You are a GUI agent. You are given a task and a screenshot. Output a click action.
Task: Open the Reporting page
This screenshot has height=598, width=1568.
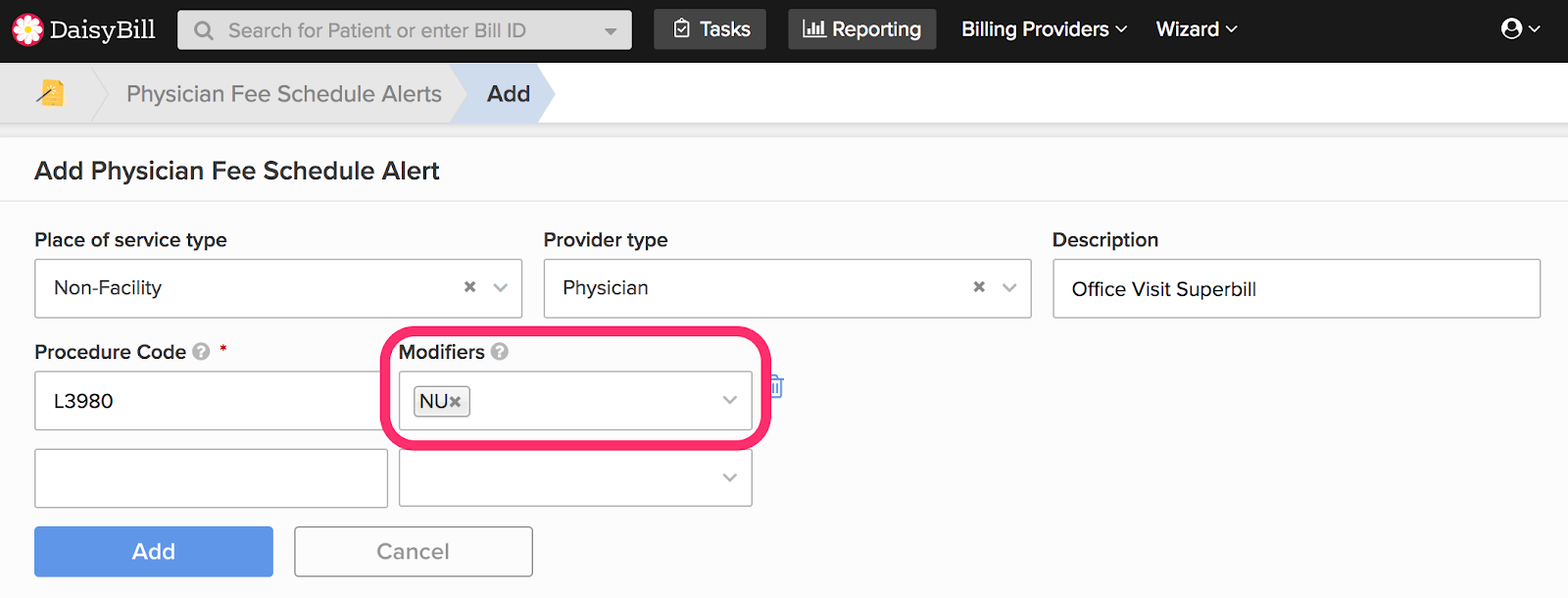862,29
